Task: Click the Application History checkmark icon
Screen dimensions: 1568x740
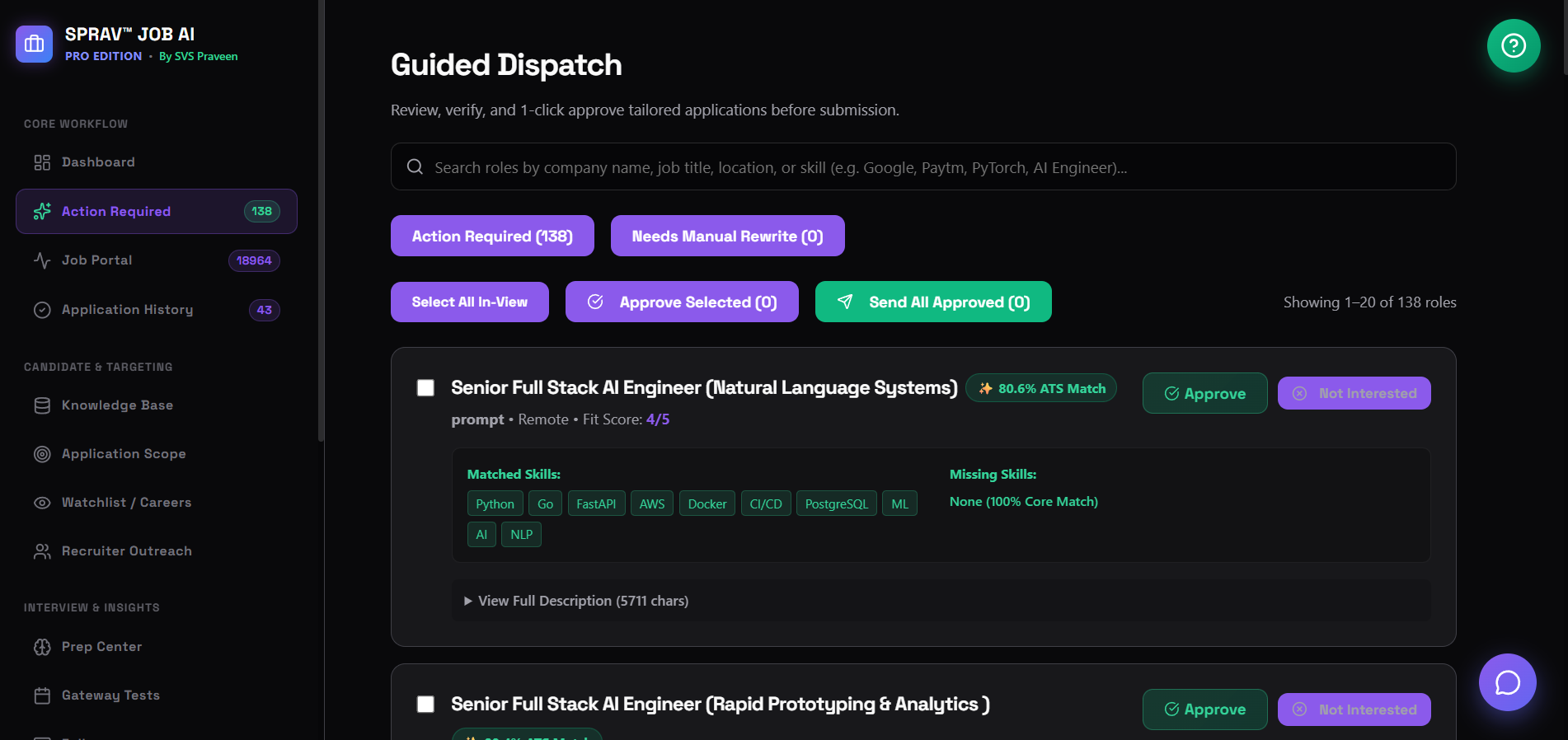Action: (x=42, y=310)
